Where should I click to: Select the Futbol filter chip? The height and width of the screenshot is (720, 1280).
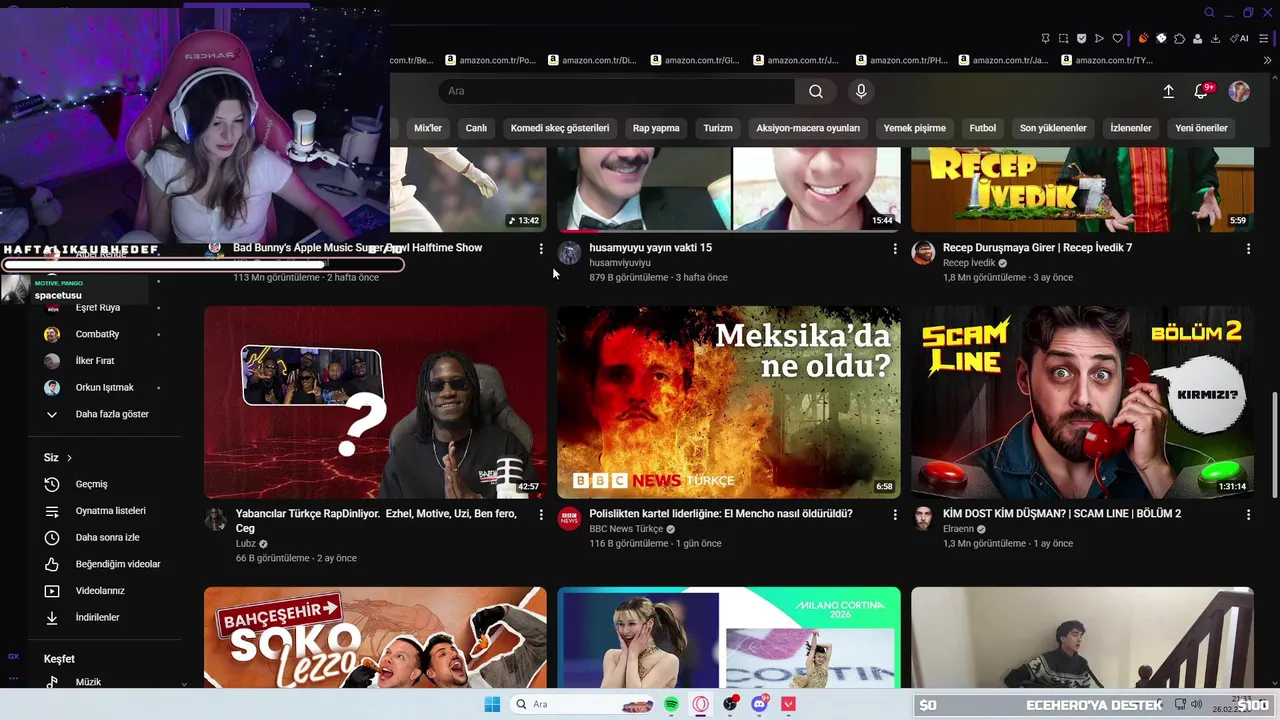(983, 128)
